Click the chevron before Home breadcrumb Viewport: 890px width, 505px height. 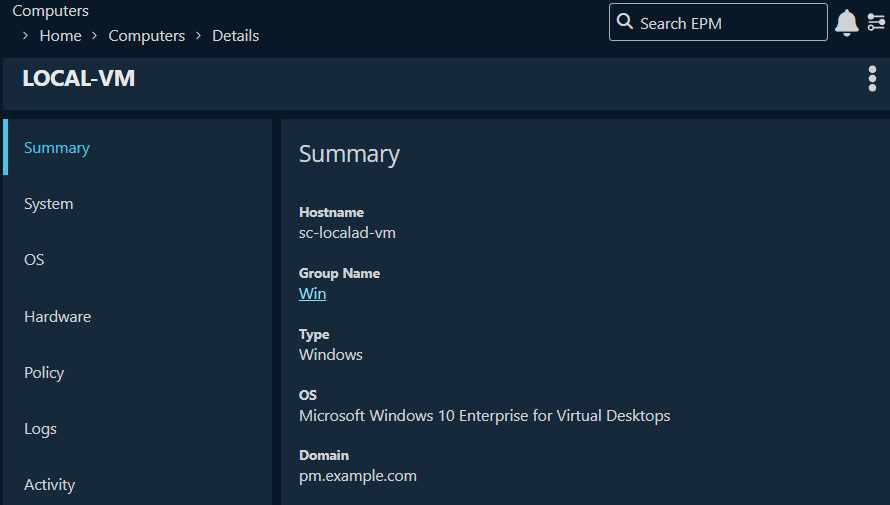point(25,35)
